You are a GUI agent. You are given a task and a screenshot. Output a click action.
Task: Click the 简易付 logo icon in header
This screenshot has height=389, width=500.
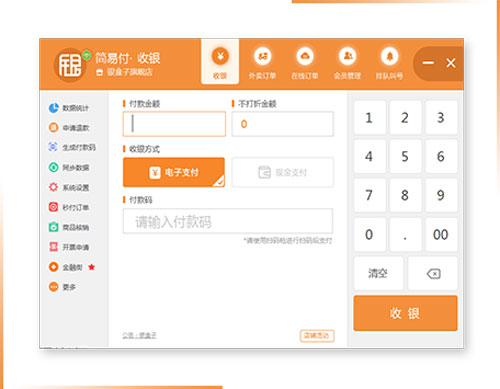click(x=70, y=65)
